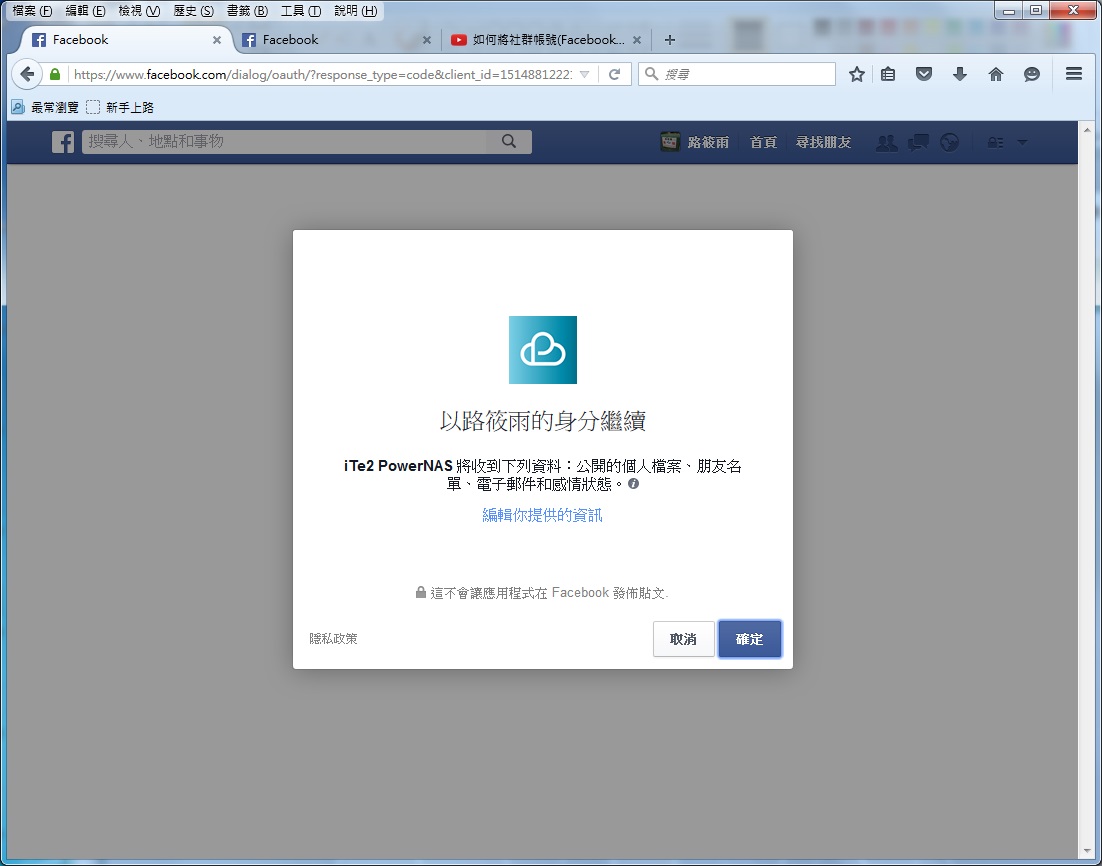Open the 檔案 (F) menu
This screenshot has height=866, width=1102.
pos(32,11)
